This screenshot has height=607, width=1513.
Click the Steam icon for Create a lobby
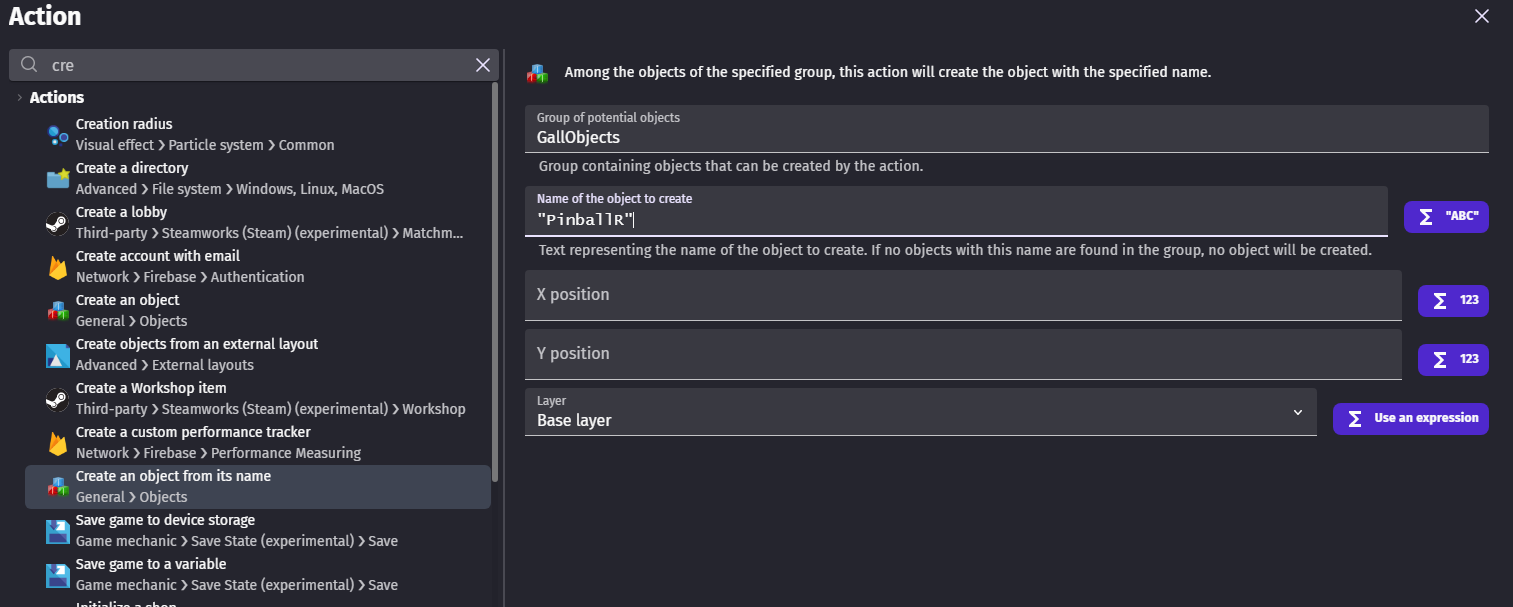point(58,223)
